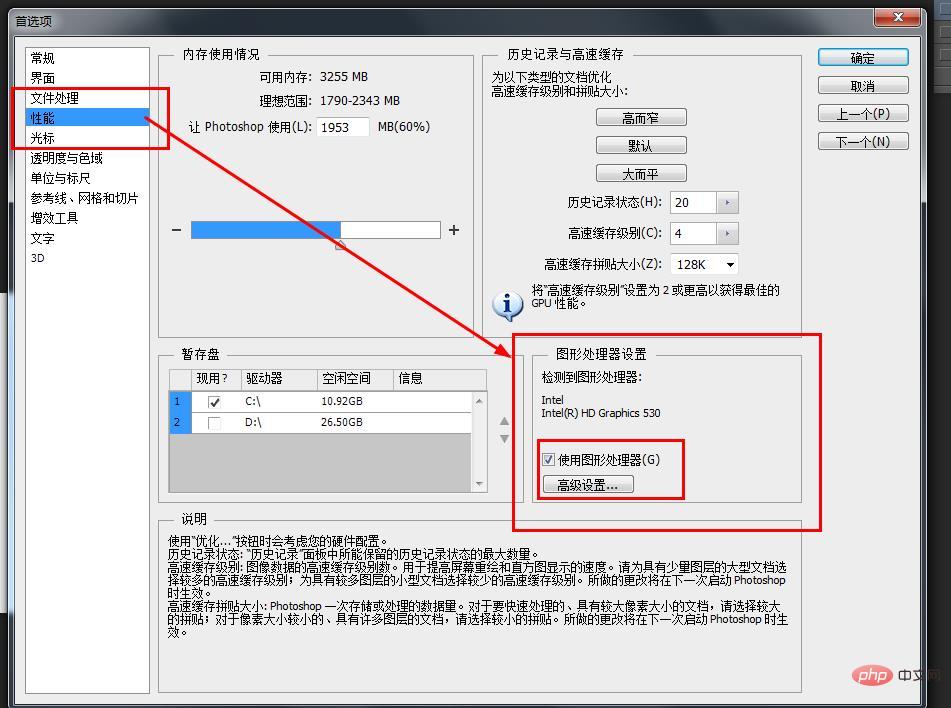Open the 常规 preferences category
This screenshot has height=708, width=951.
[42, 58]
